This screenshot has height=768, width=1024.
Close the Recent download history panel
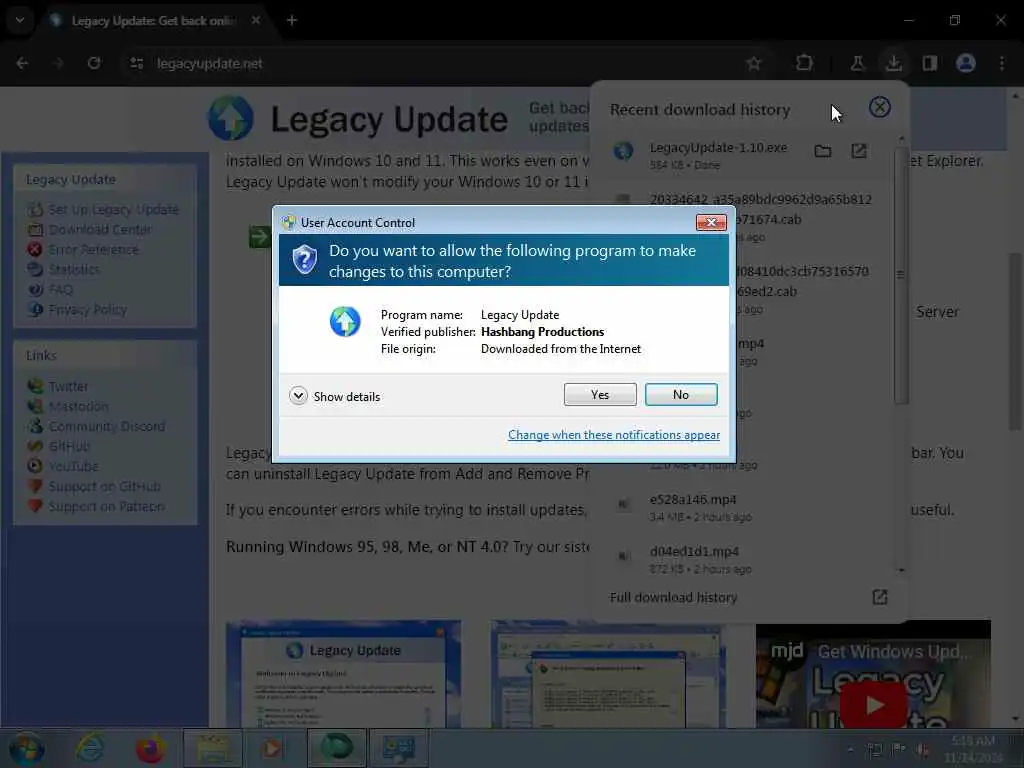[x=880, y=107]
